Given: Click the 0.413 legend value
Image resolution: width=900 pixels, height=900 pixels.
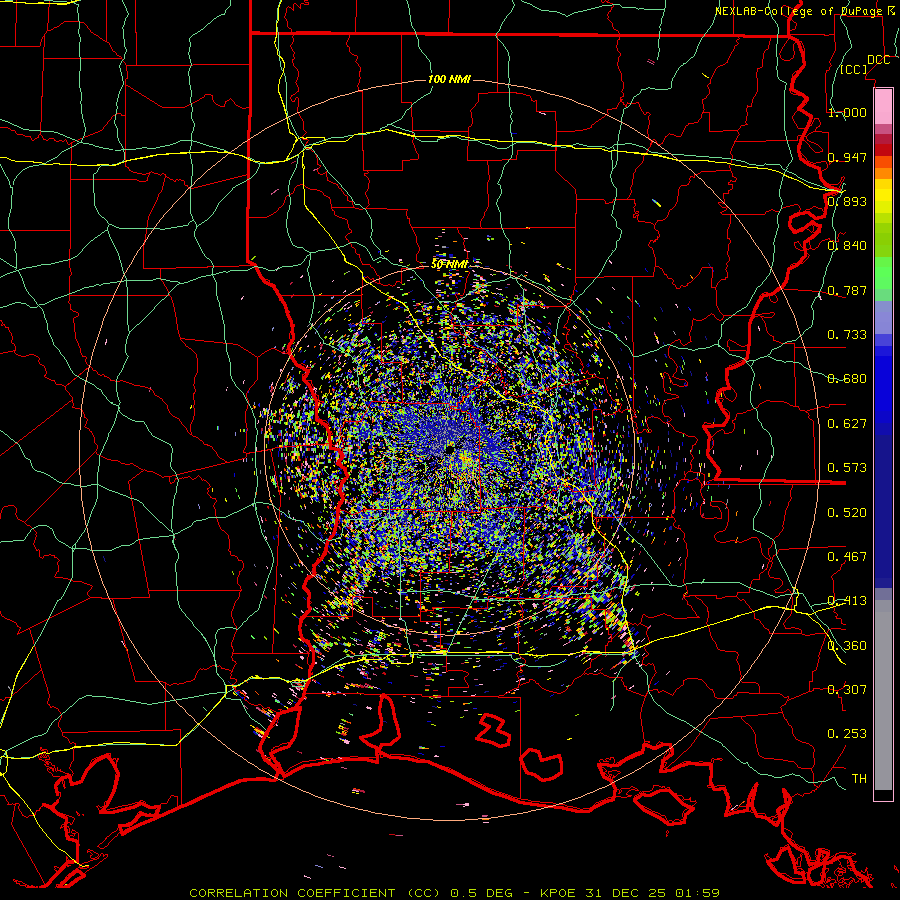Looking at the screenshot, I should 847,601.
